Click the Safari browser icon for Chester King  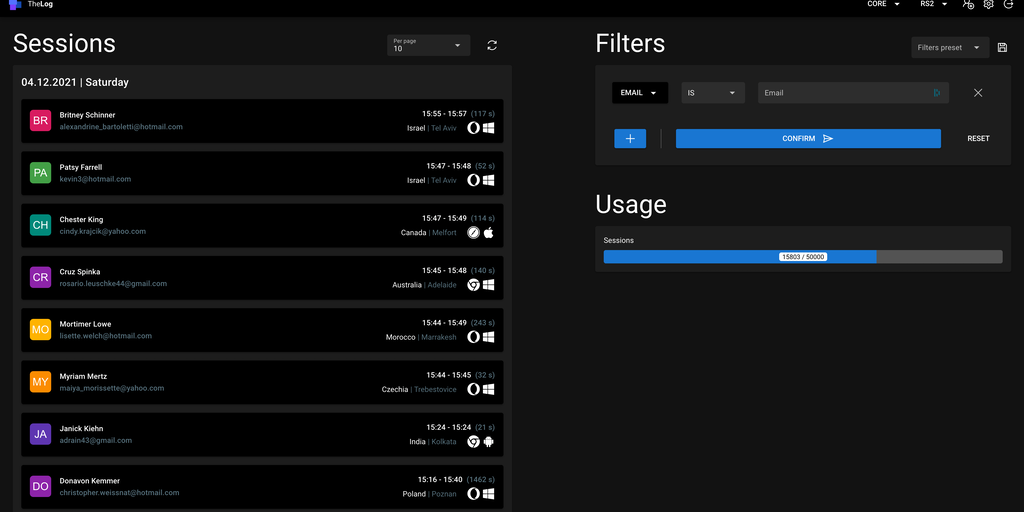click(x=473, y=232)
